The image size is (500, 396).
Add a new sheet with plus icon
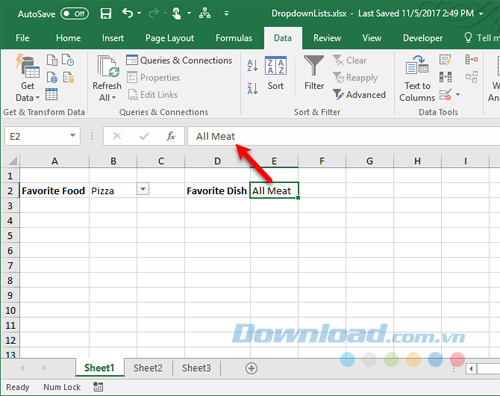click(x=251, y=368)
